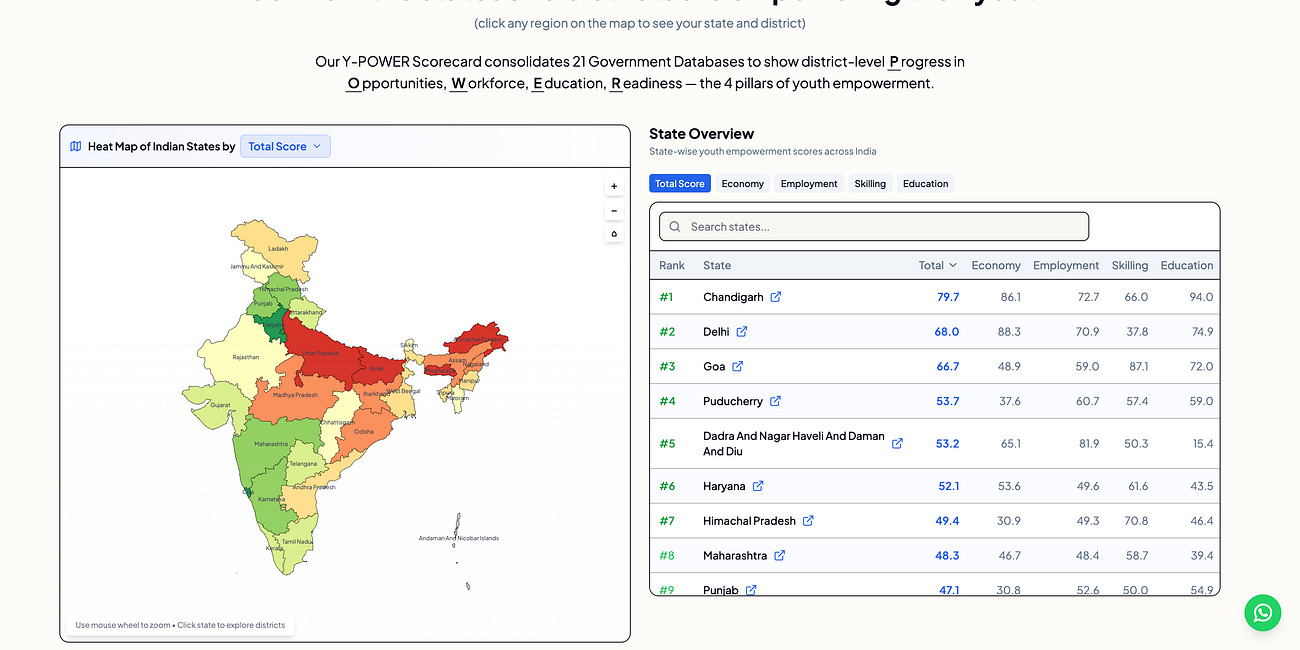Click the Goa state name
This screenshot has height=650, width=1300.
click(x=714, y=367)
